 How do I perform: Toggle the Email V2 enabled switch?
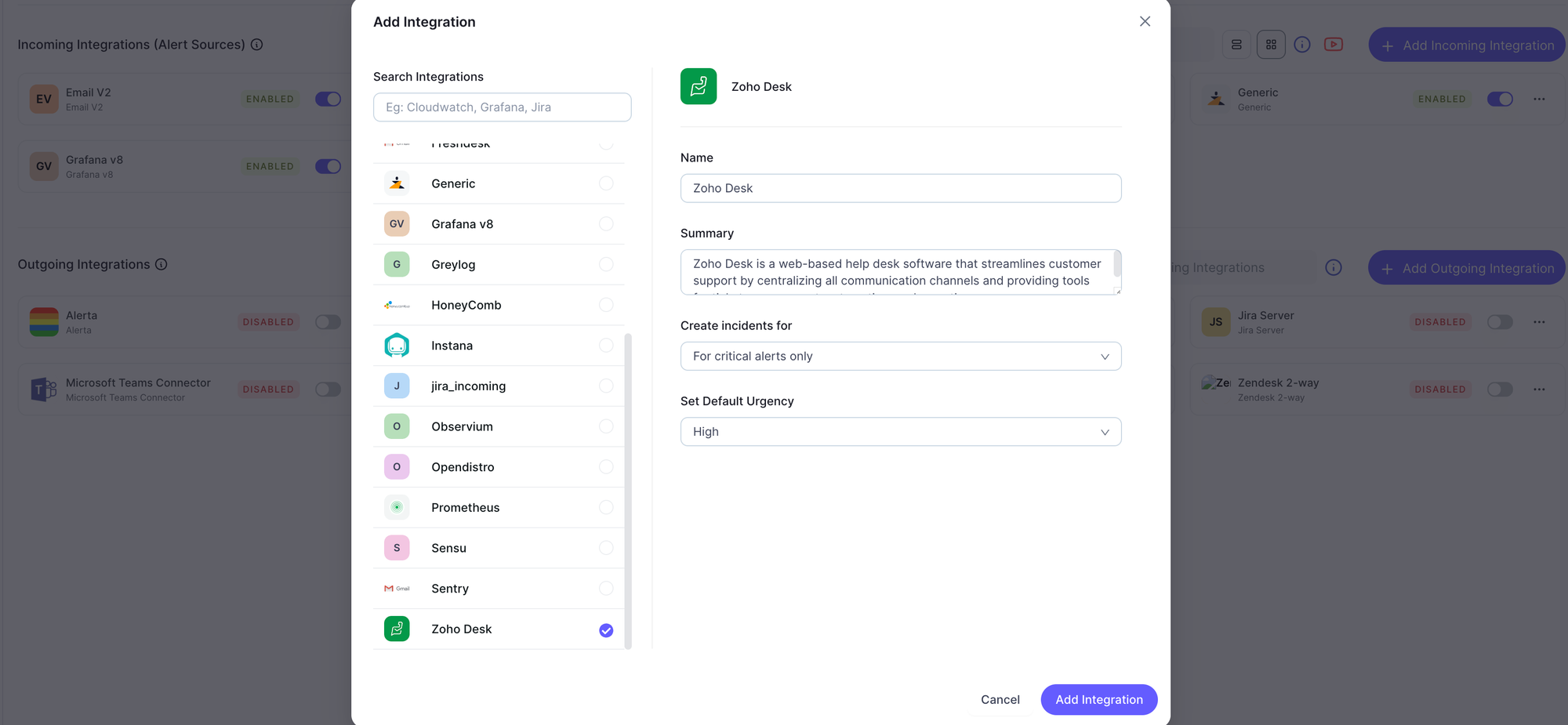click(328, 99)
